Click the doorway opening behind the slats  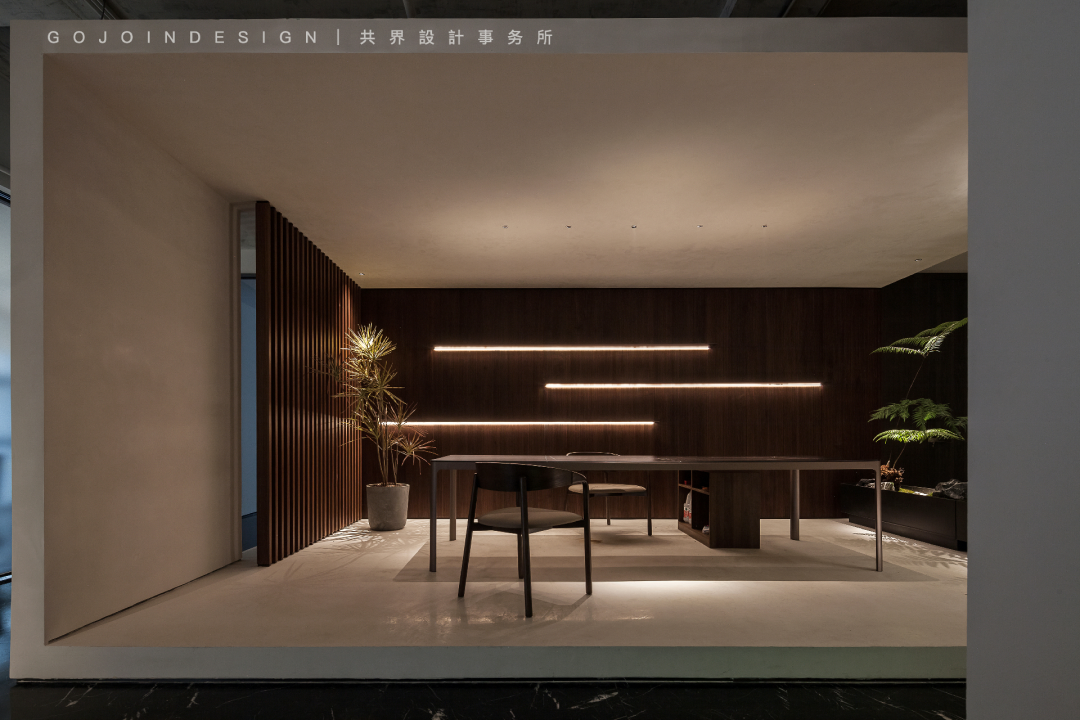pyautogui.click(x=247, y=400)
